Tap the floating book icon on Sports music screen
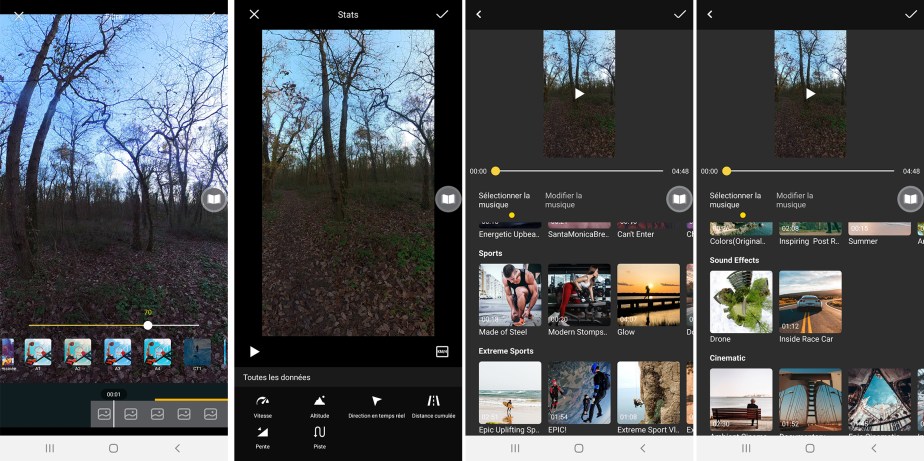Screen dimensions: 924x461 coord(679,199)
